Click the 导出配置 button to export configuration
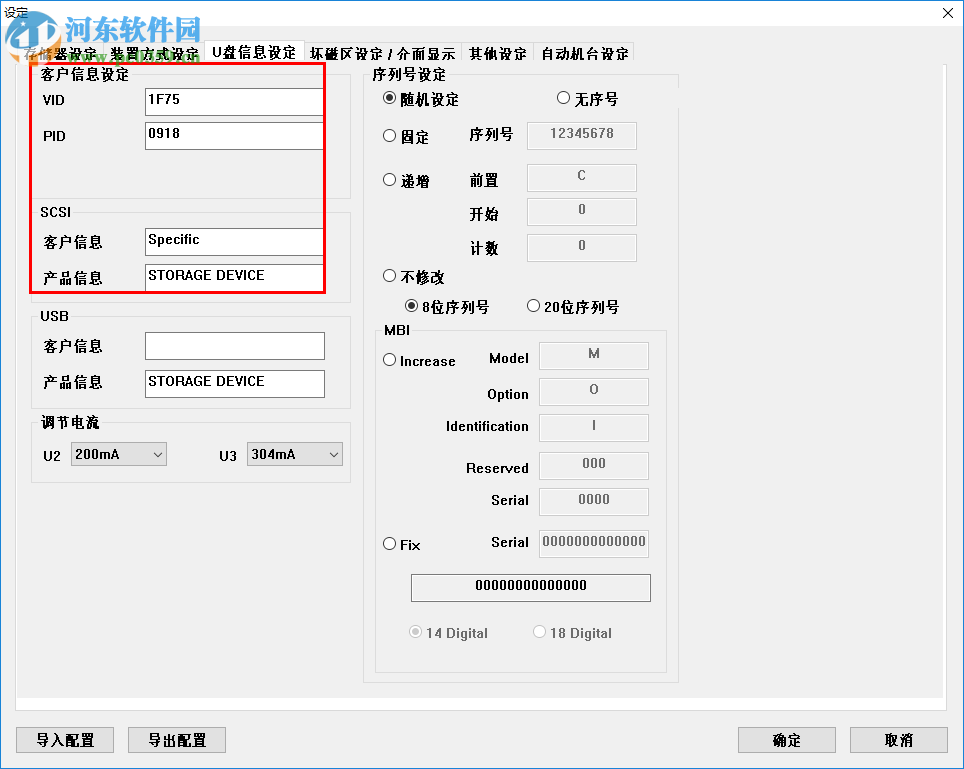964x769 pixels. coord(176,740)
